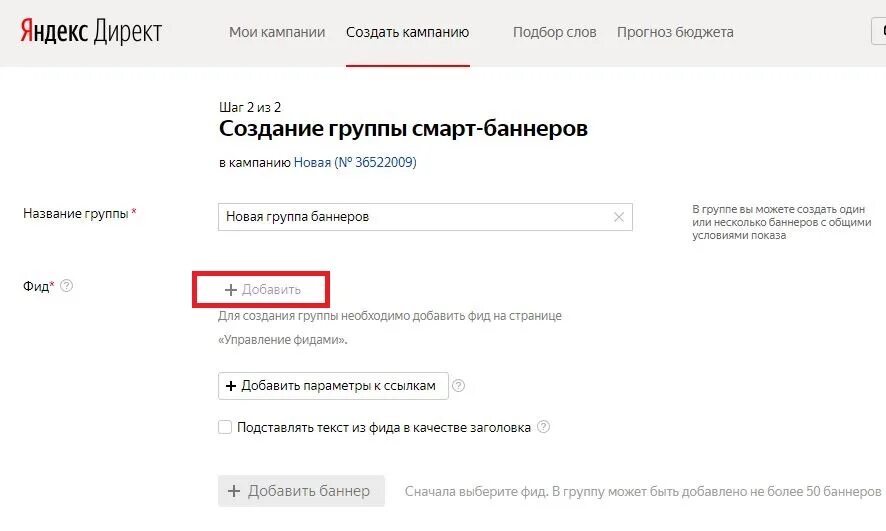Select heading Создание группы смарт-баннеров
This screenshot has width=886, height=531.
pyautogui.click(x=403, y=129)
